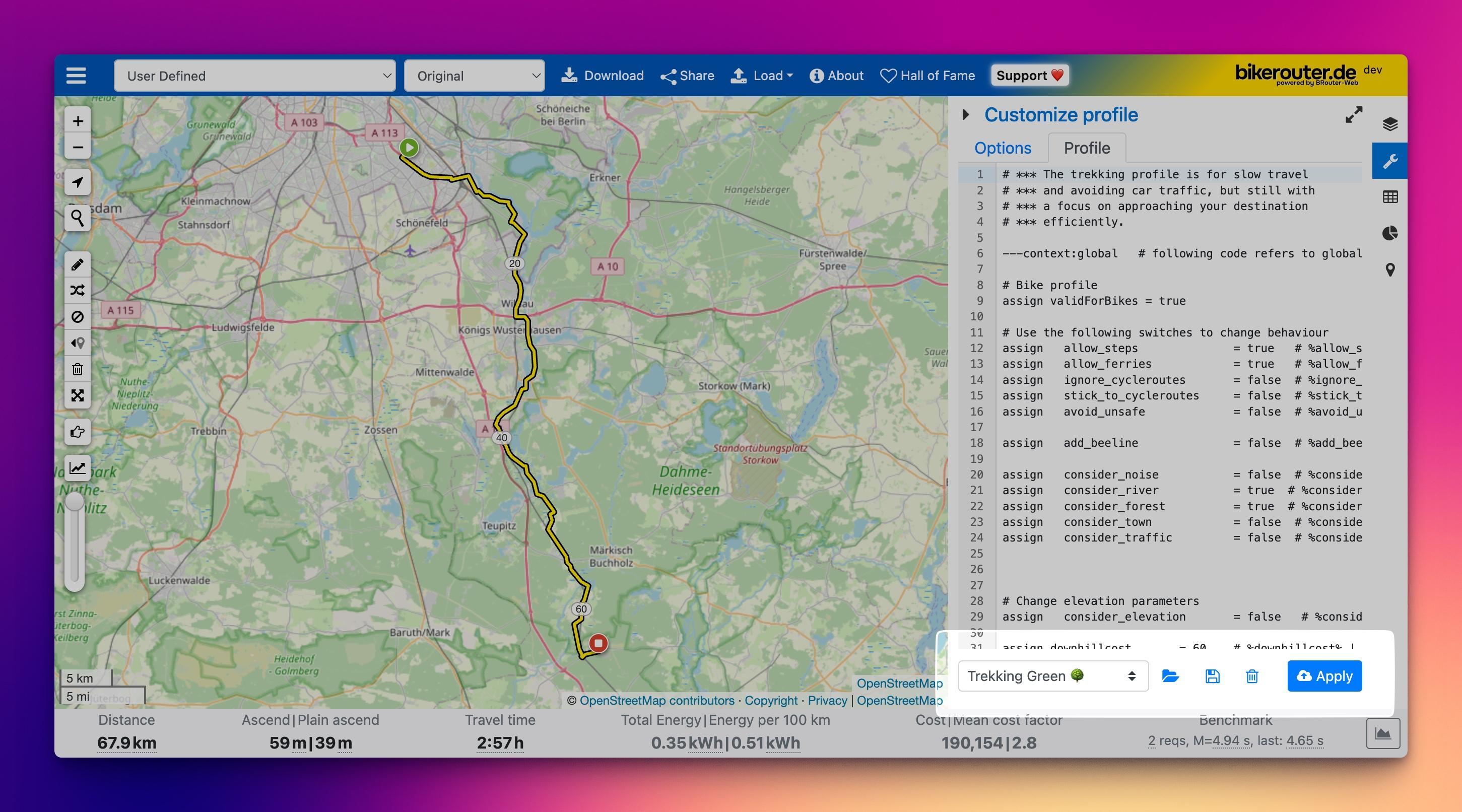
Task: Open the Load menu
Action: pyautogui.click(x=762, y=76)
